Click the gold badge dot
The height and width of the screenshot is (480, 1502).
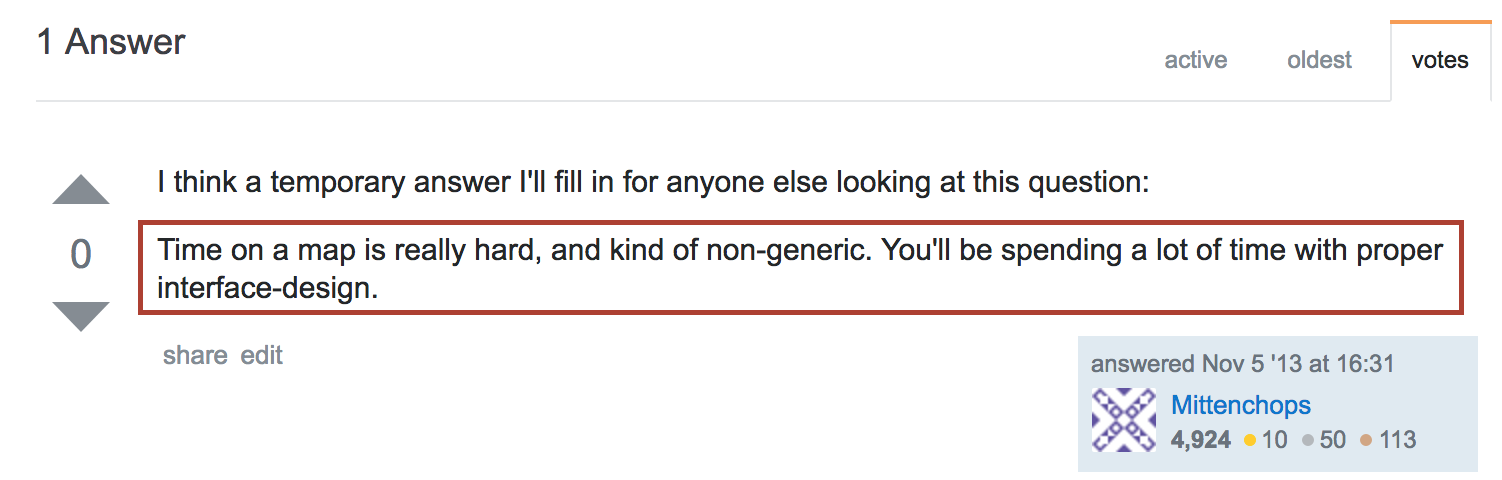point(1250,440)
